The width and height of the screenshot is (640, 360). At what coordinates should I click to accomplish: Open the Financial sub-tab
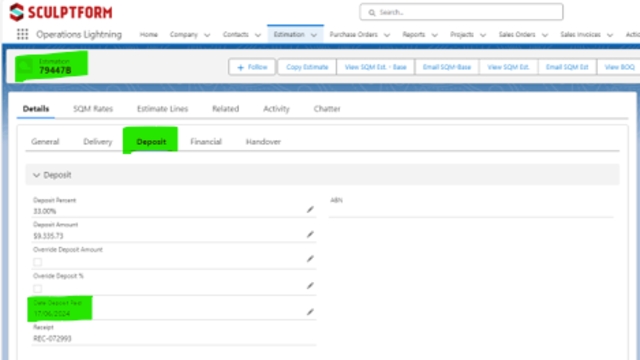(206, 142)
